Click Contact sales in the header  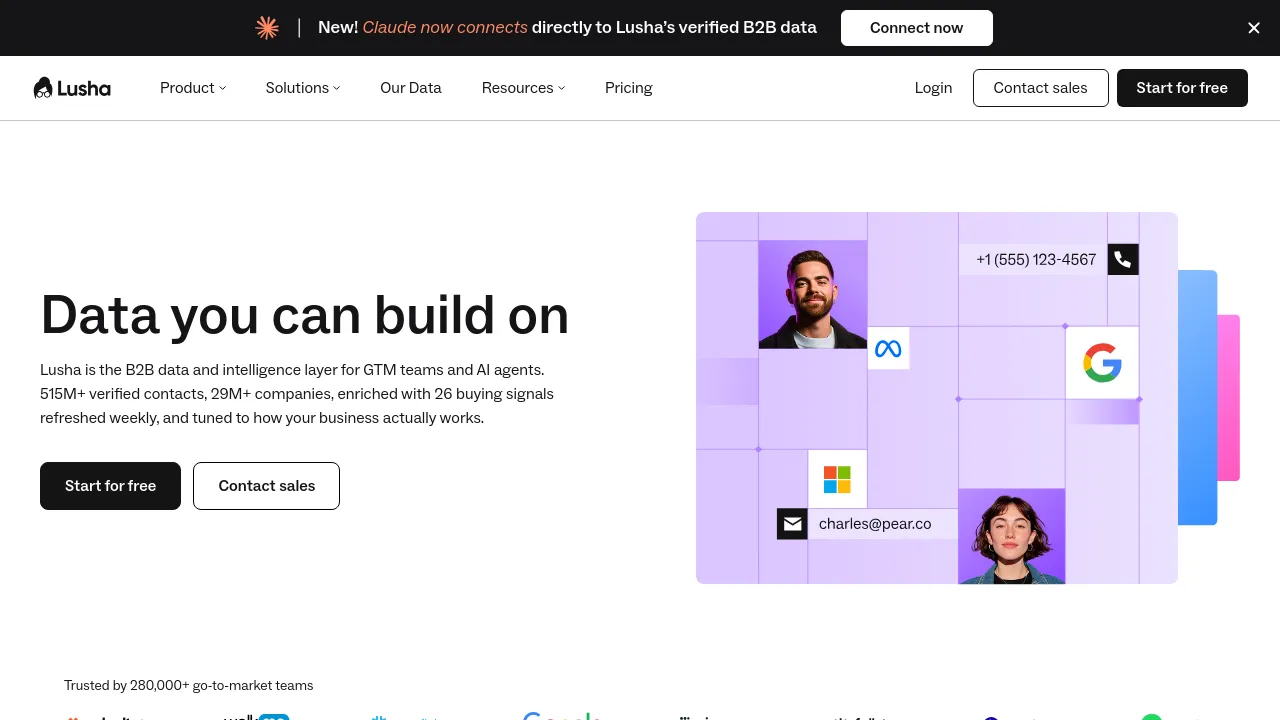tap(1041, 88)
